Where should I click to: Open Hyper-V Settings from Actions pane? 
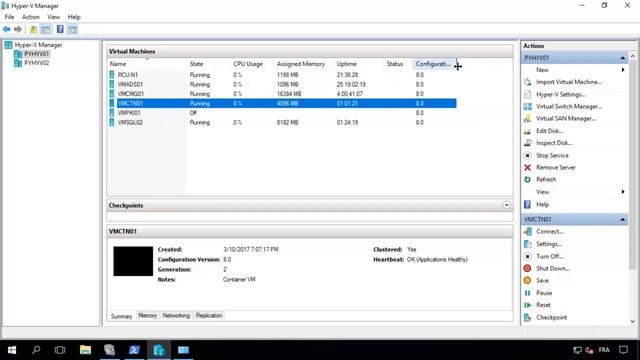click(x=561, y=94)
